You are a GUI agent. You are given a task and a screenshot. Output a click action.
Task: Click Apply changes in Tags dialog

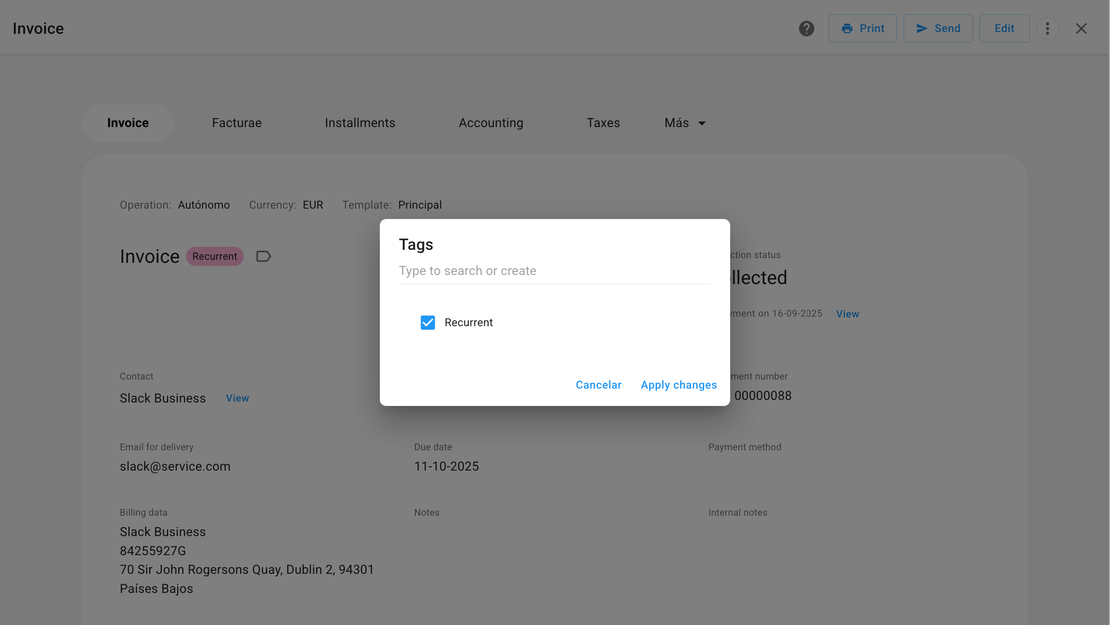point(678,385)
